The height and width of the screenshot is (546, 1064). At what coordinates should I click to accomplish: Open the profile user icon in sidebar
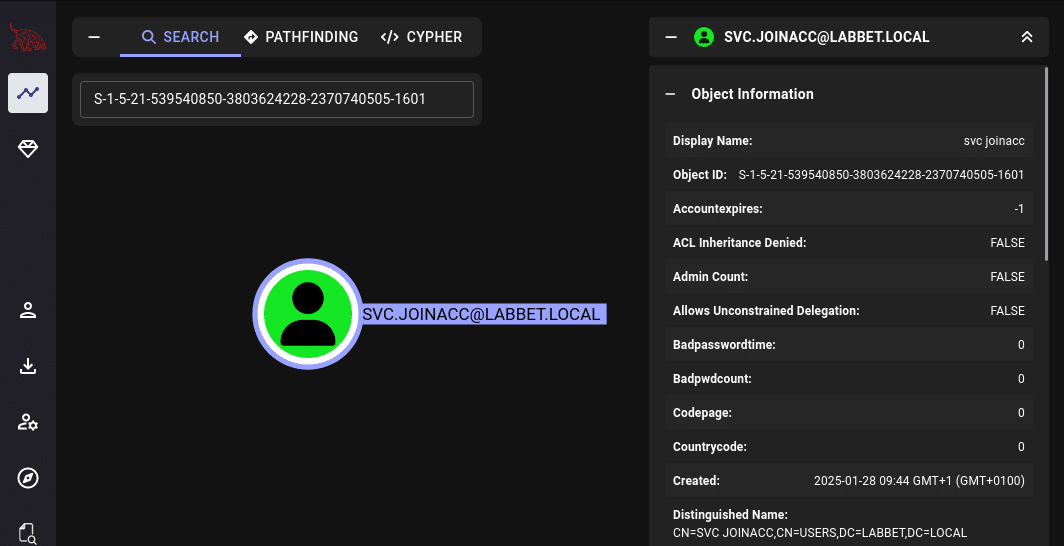(28, 311)
